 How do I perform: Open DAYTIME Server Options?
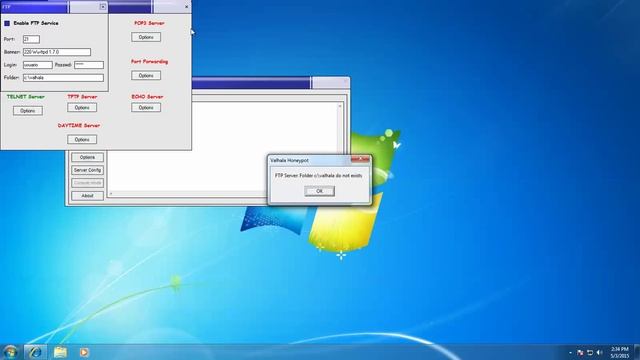pyautogui.click(x=82, y=140)
